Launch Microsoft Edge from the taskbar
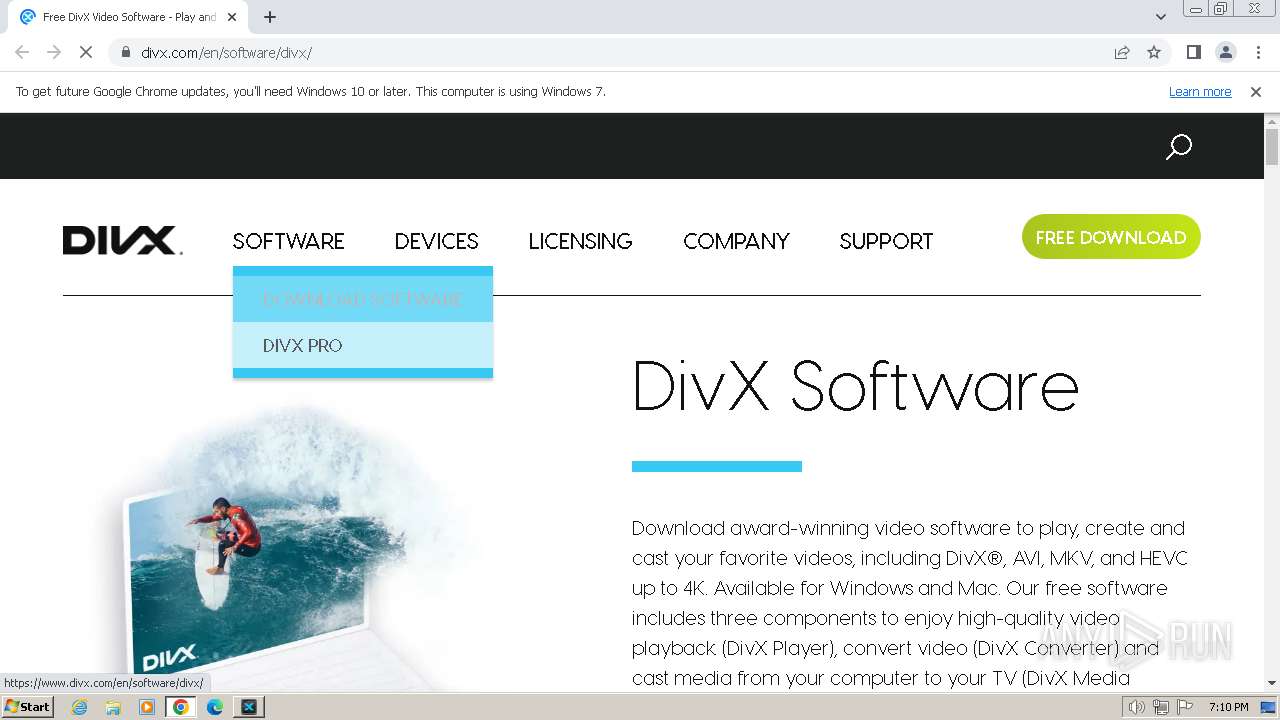Screen dimensions: 1280x720 [215, 707]
